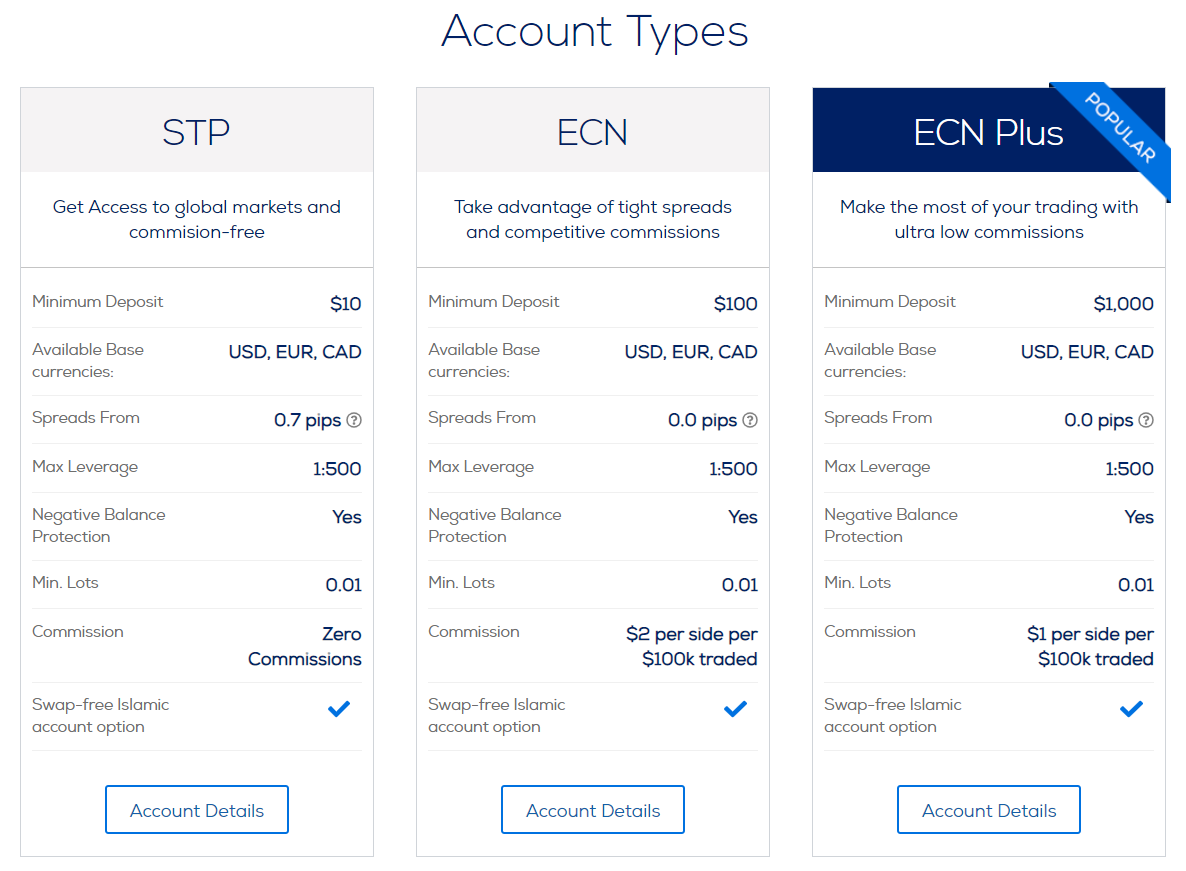Image resolution: width=1186 pixels, height=871 pixels.
Task: Click the STP 0.7 pips spread value
Action: (x=307, y=421)
